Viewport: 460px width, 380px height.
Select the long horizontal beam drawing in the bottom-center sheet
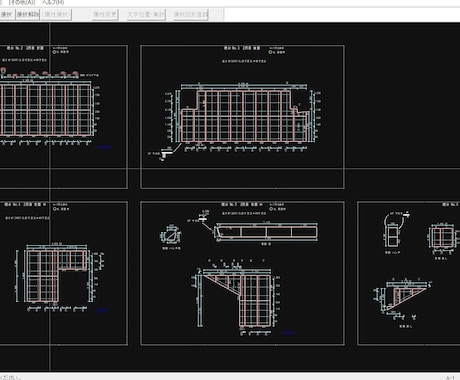coord(266,232)
